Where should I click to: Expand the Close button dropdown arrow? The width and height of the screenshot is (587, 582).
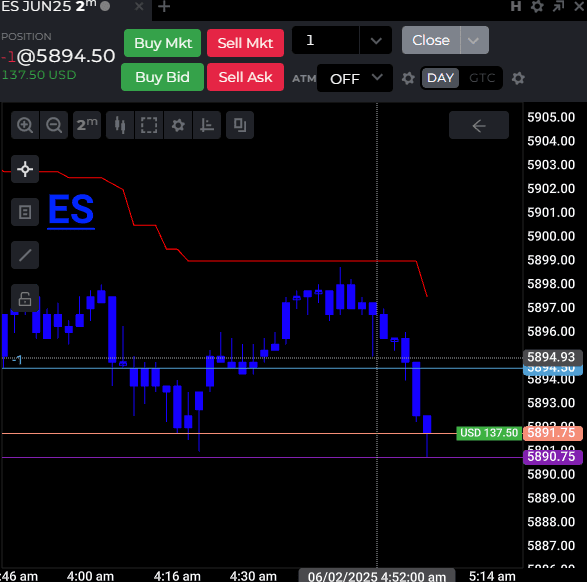(474, 40)
